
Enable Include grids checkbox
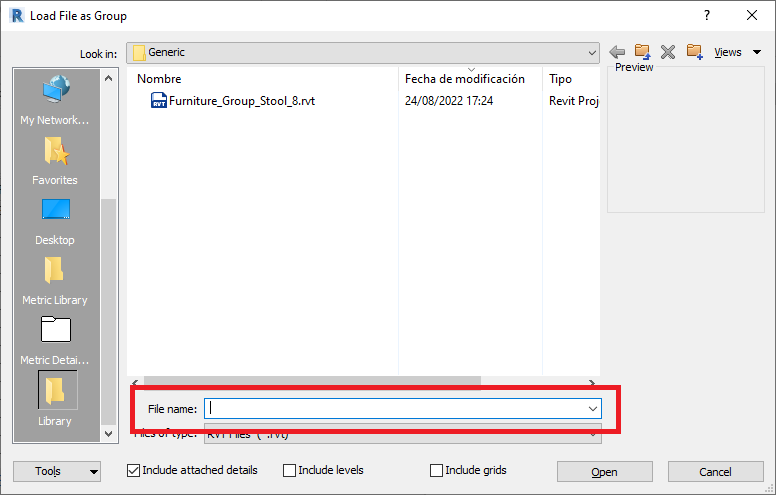tap(436, 470)
